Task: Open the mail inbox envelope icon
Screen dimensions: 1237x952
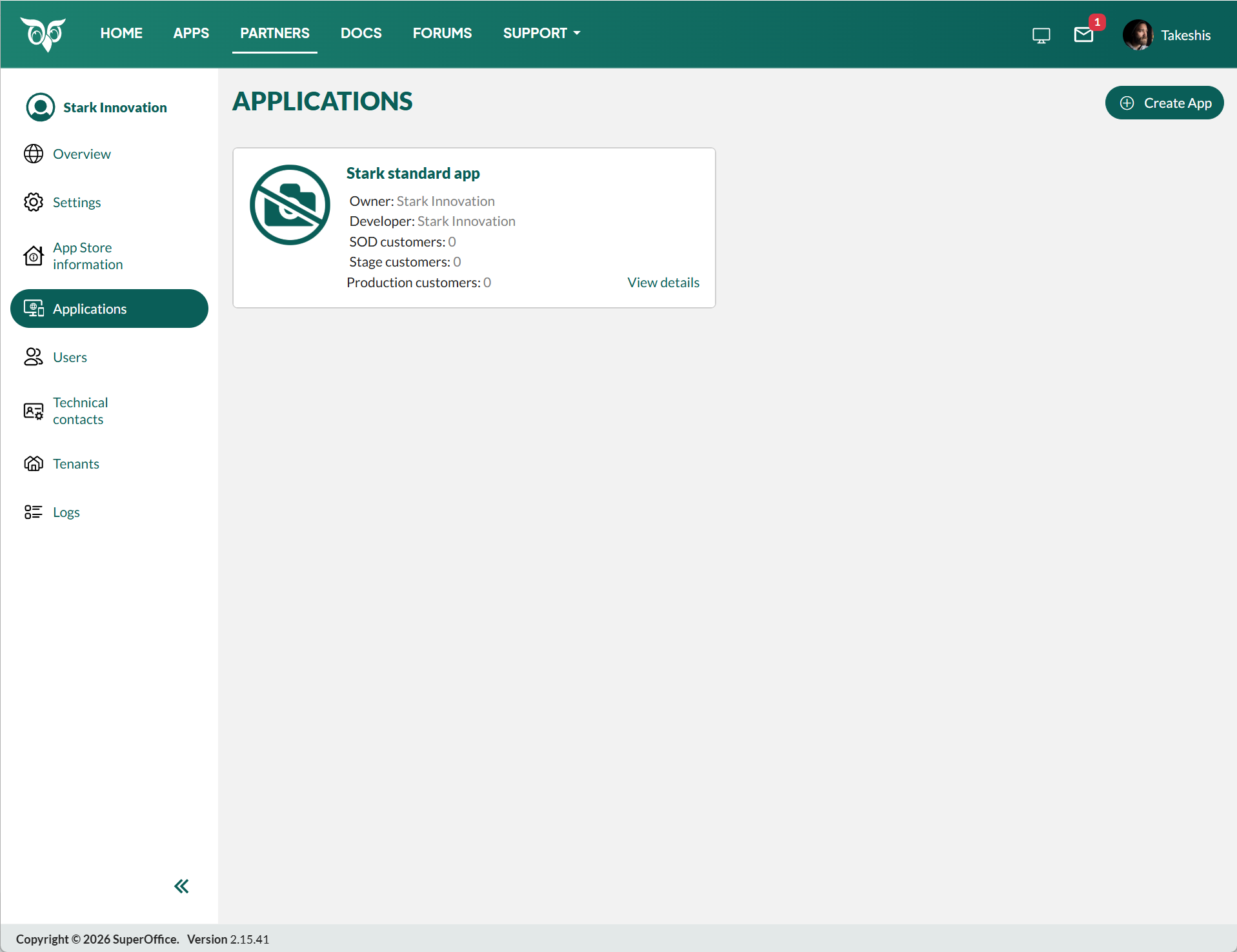Action: [x=1083, y=35]
